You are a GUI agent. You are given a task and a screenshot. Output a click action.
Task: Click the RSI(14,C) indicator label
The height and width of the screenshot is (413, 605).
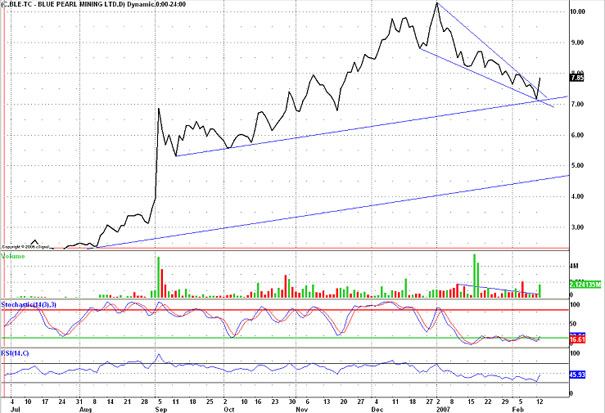[15, 354]
